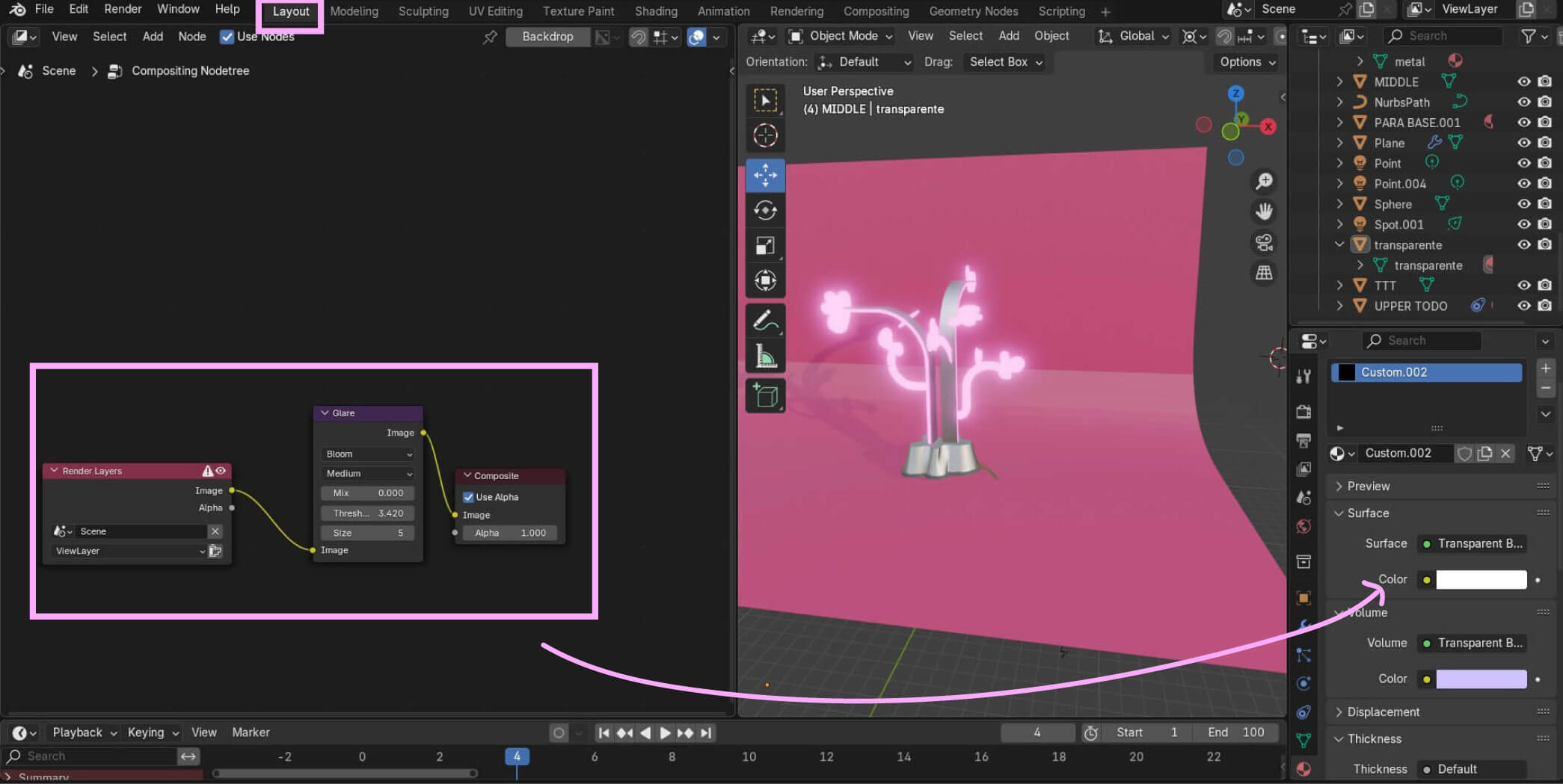
Task: Select the 3D Cursor tool
Action: [765, 136]
